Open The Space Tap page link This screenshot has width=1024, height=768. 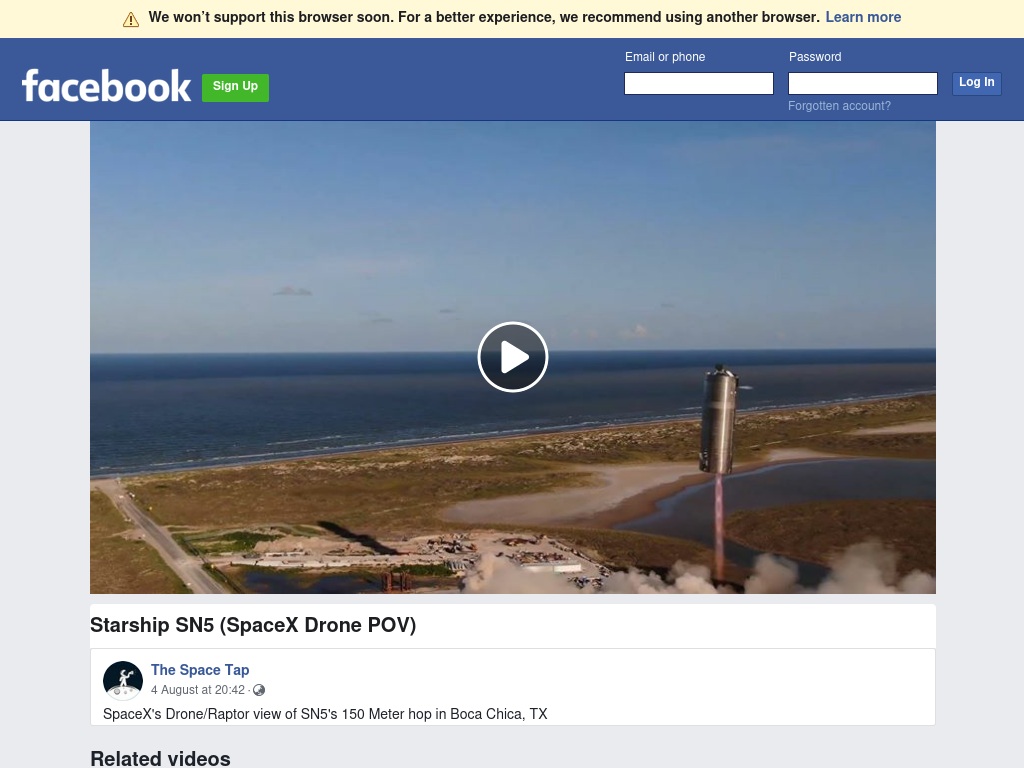point(200,670)
